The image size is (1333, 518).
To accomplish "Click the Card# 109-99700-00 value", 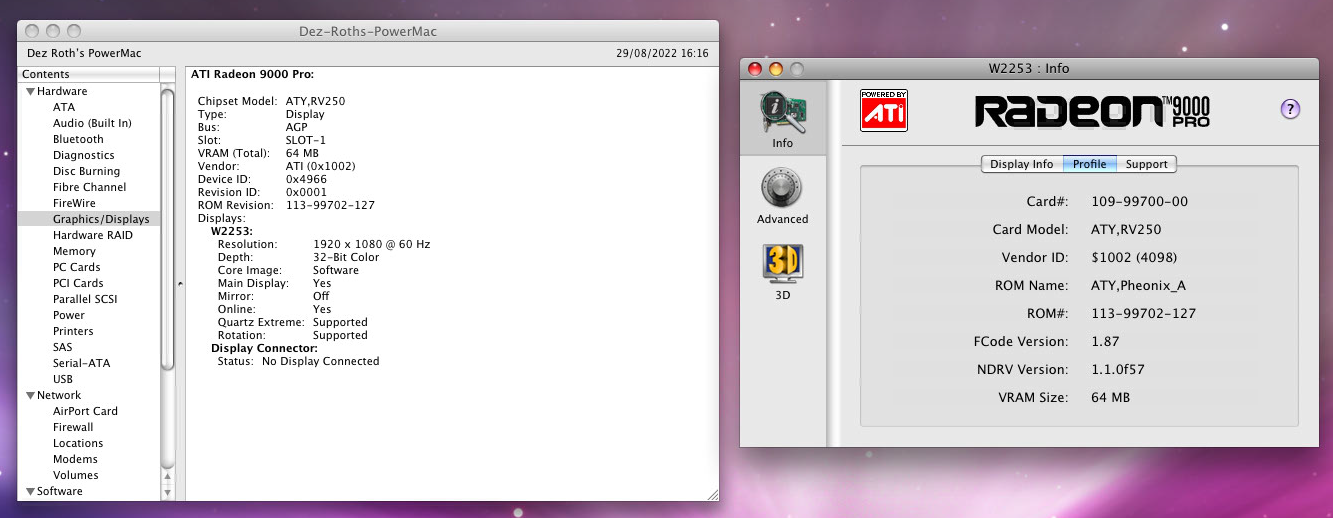I will (1139, 201).
